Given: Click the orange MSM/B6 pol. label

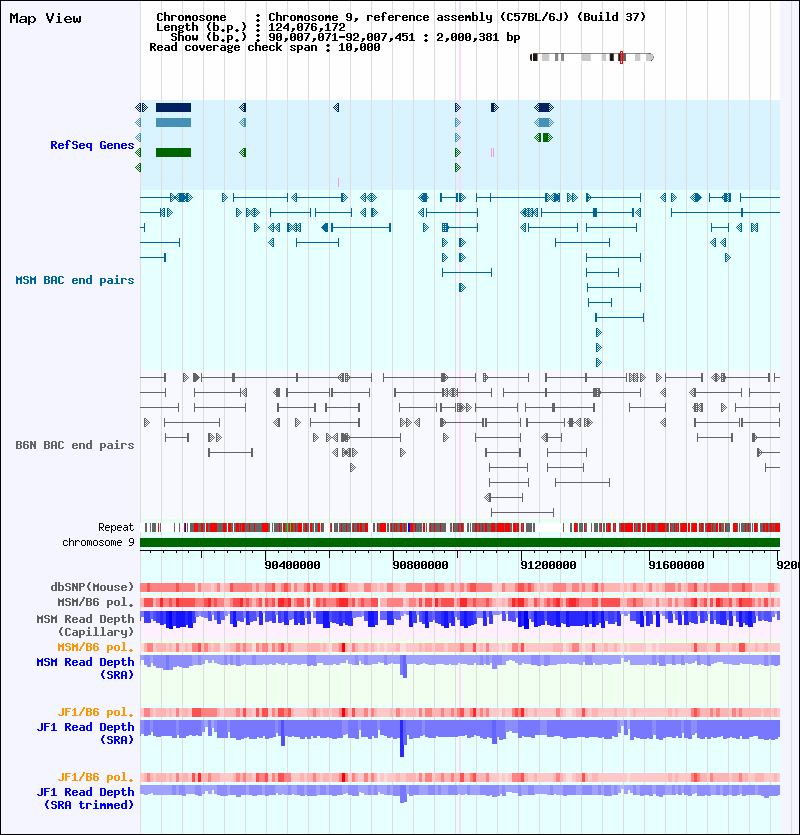Looking at the screenshot, I should pos(96,648).
